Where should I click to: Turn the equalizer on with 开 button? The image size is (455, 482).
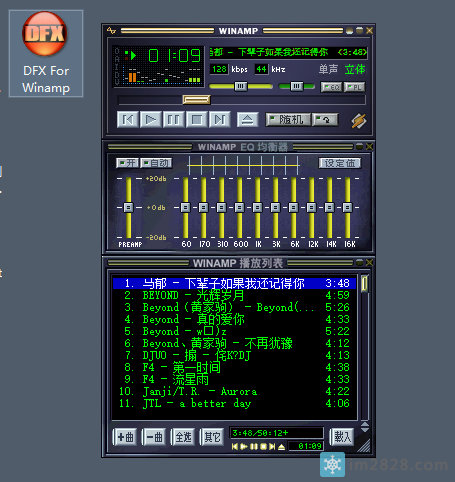[127, 163]
